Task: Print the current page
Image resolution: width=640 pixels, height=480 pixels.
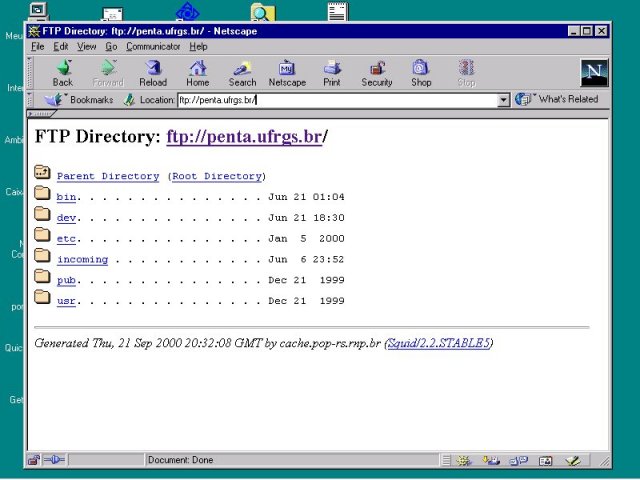Action: coord(332,73)
